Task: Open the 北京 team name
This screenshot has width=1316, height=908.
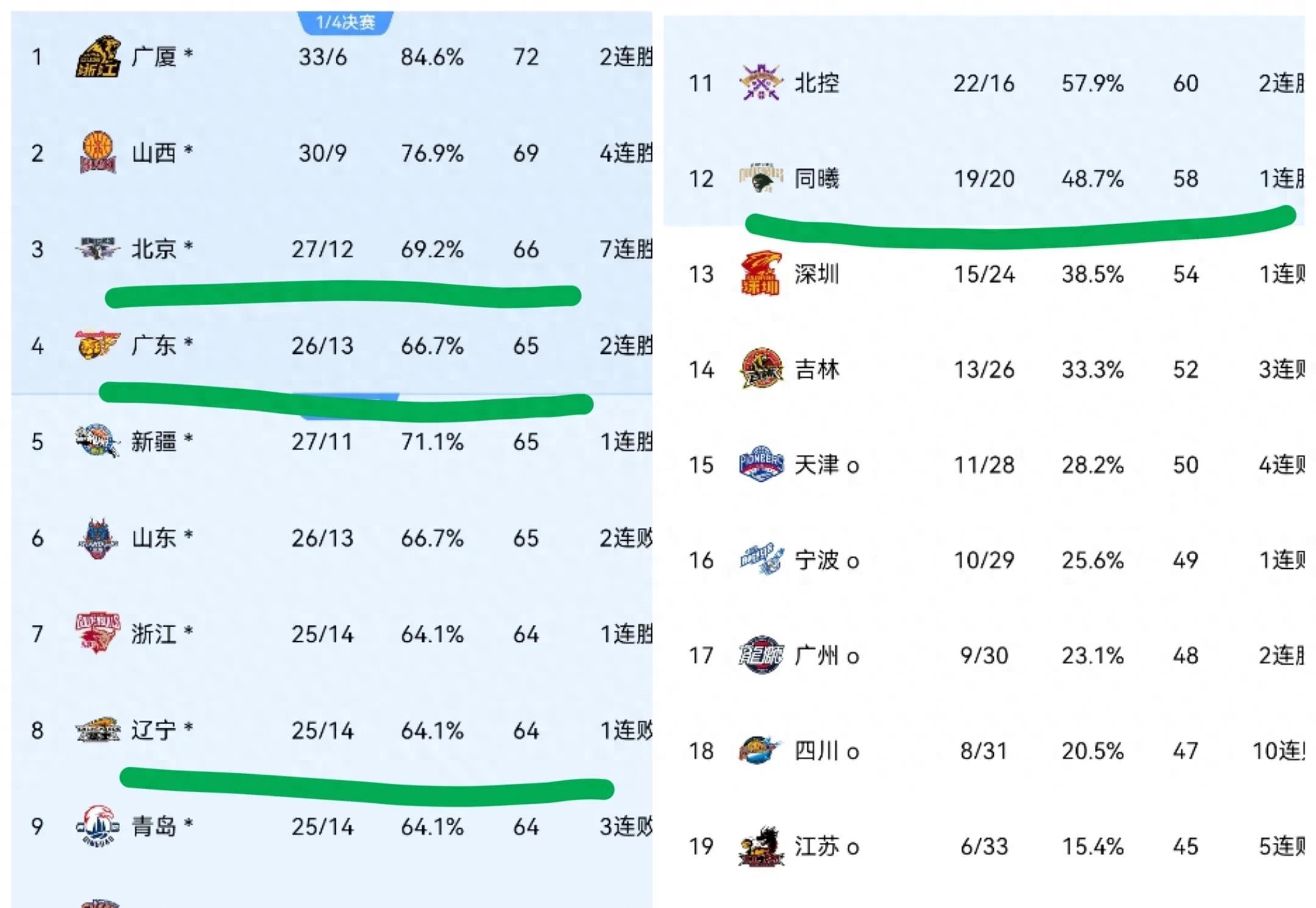Action: [x=154, y=249]
